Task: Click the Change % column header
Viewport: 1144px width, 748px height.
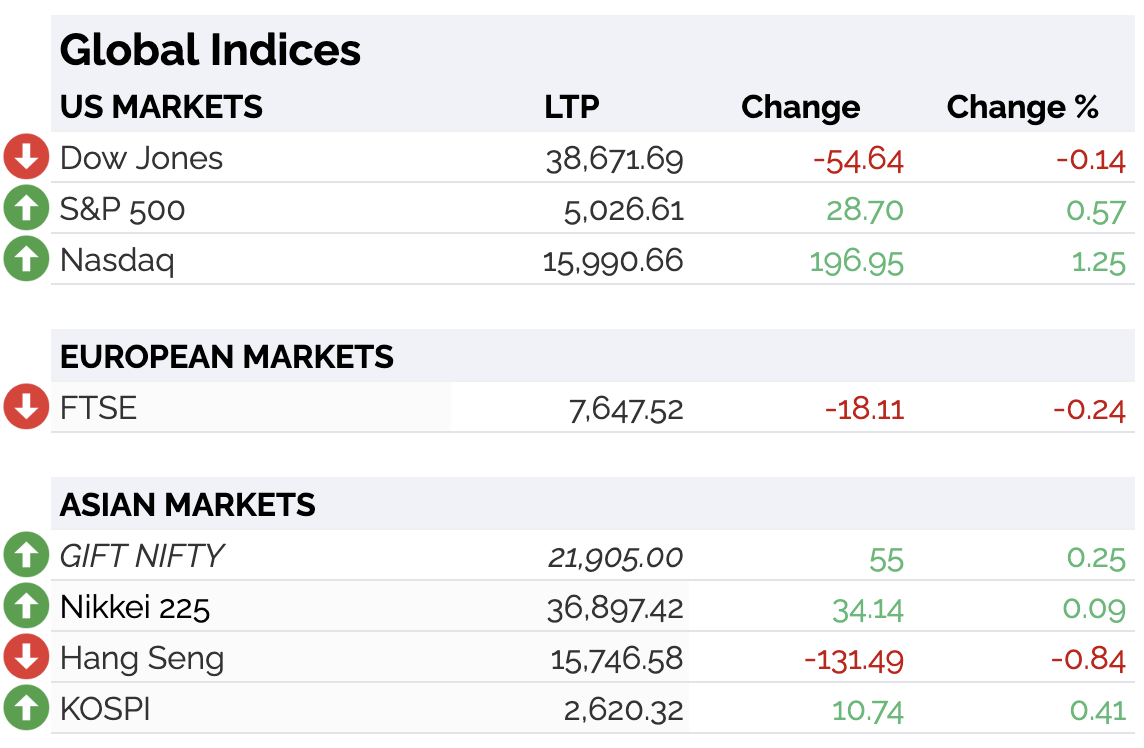Action: coord(1023,107)
